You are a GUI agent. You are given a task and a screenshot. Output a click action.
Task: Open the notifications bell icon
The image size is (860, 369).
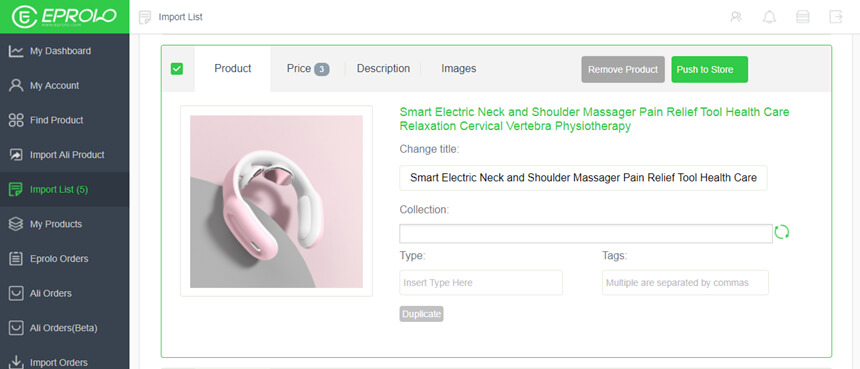coord(770,17)
